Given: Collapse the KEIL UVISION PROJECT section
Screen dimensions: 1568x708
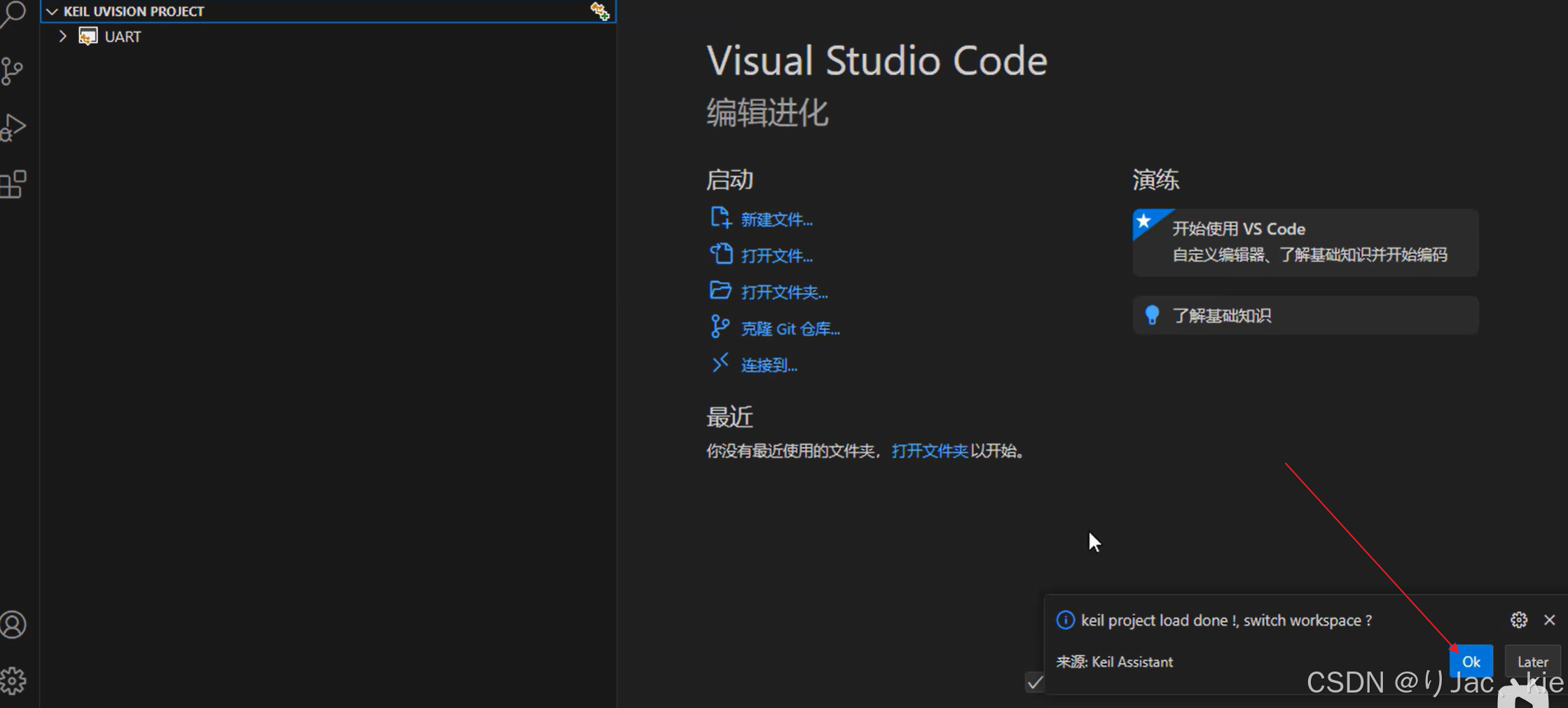Looking at the screenshot, I should tap(53, 11).
